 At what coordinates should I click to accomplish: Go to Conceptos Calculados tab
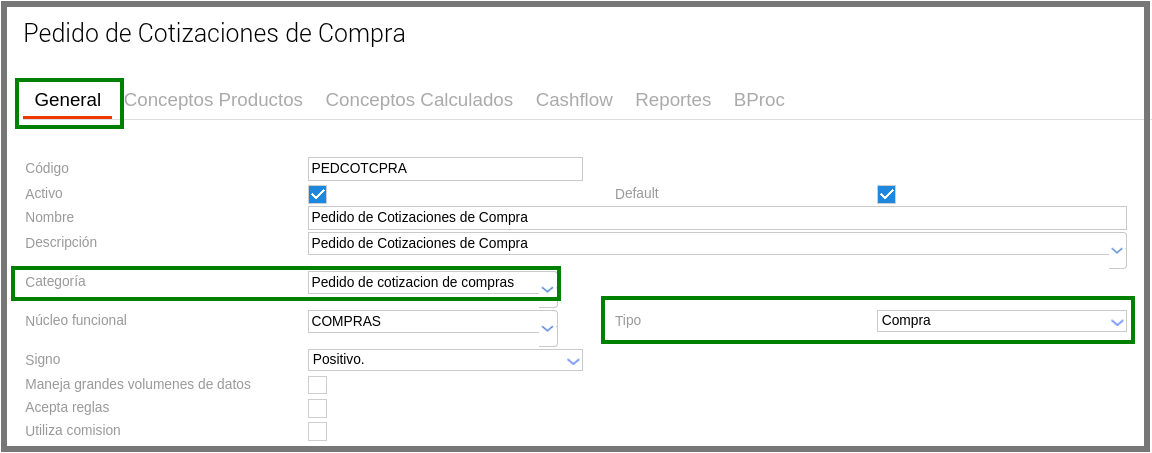coord(419,100)
